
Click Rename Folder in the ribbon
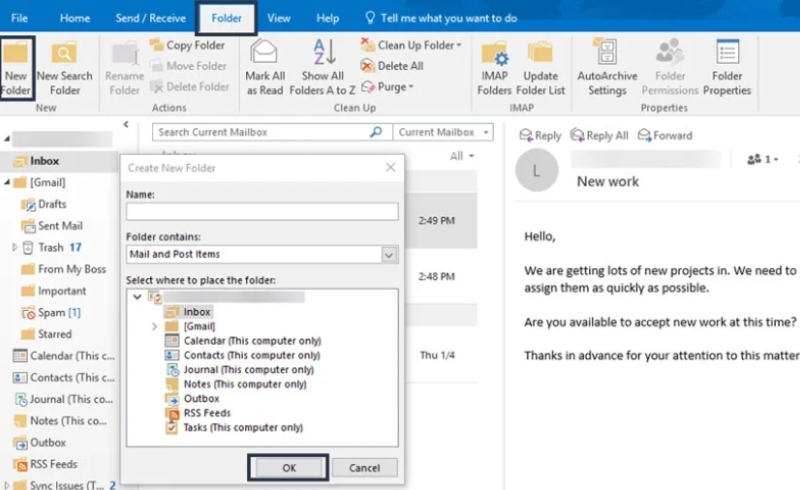(x=124, y=68)
